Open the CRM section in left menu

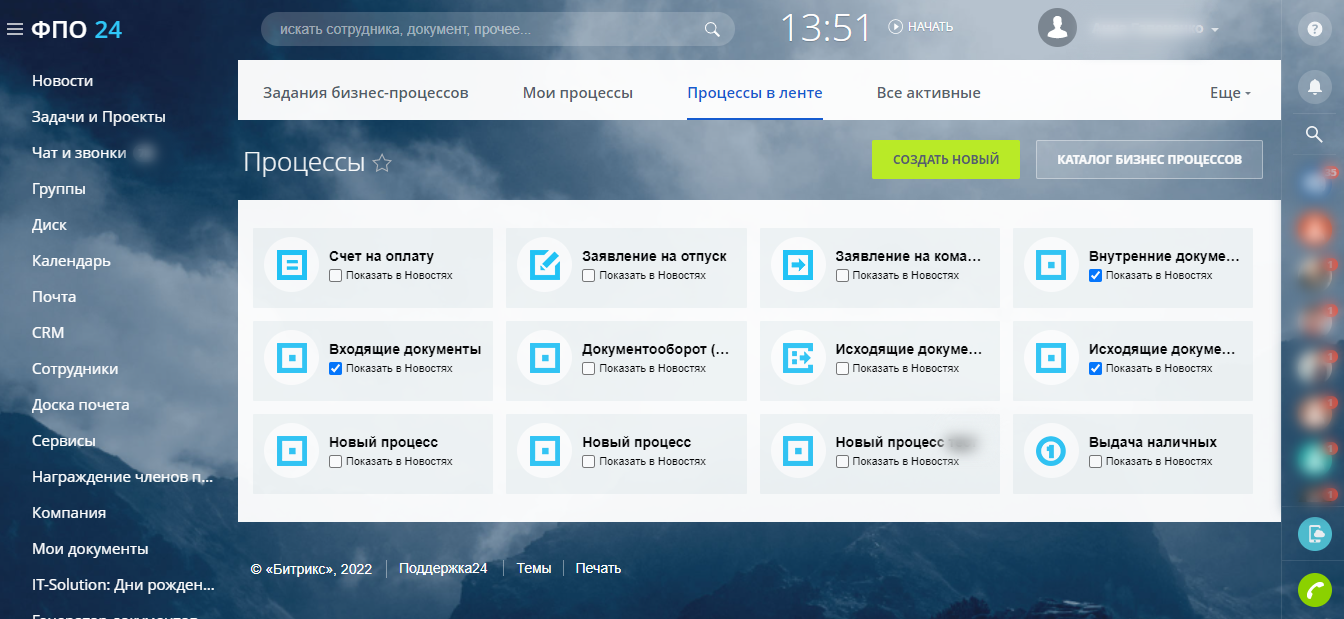coord(48,333)
